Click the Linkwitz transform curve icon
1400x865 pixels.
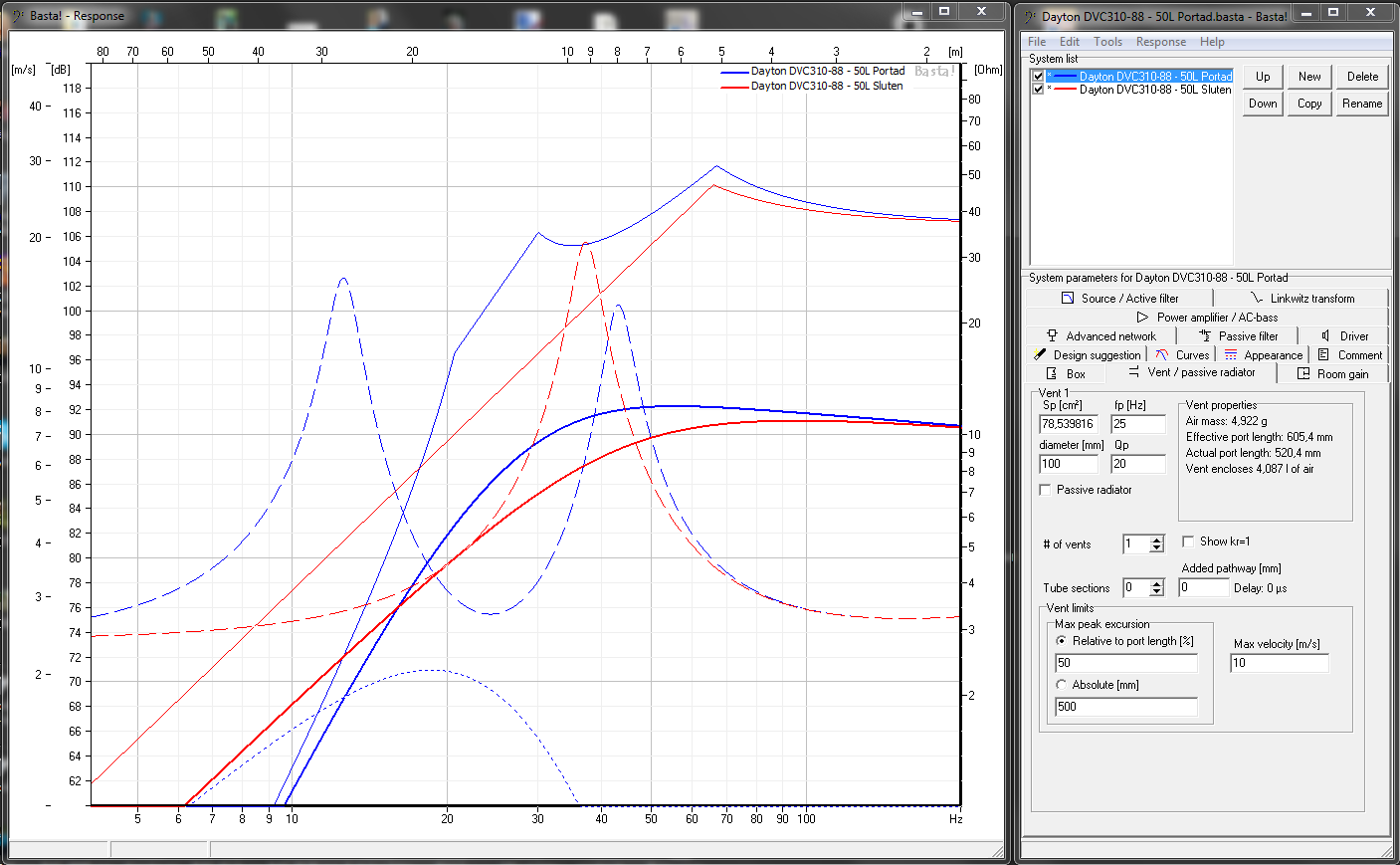coord(1257,299)
